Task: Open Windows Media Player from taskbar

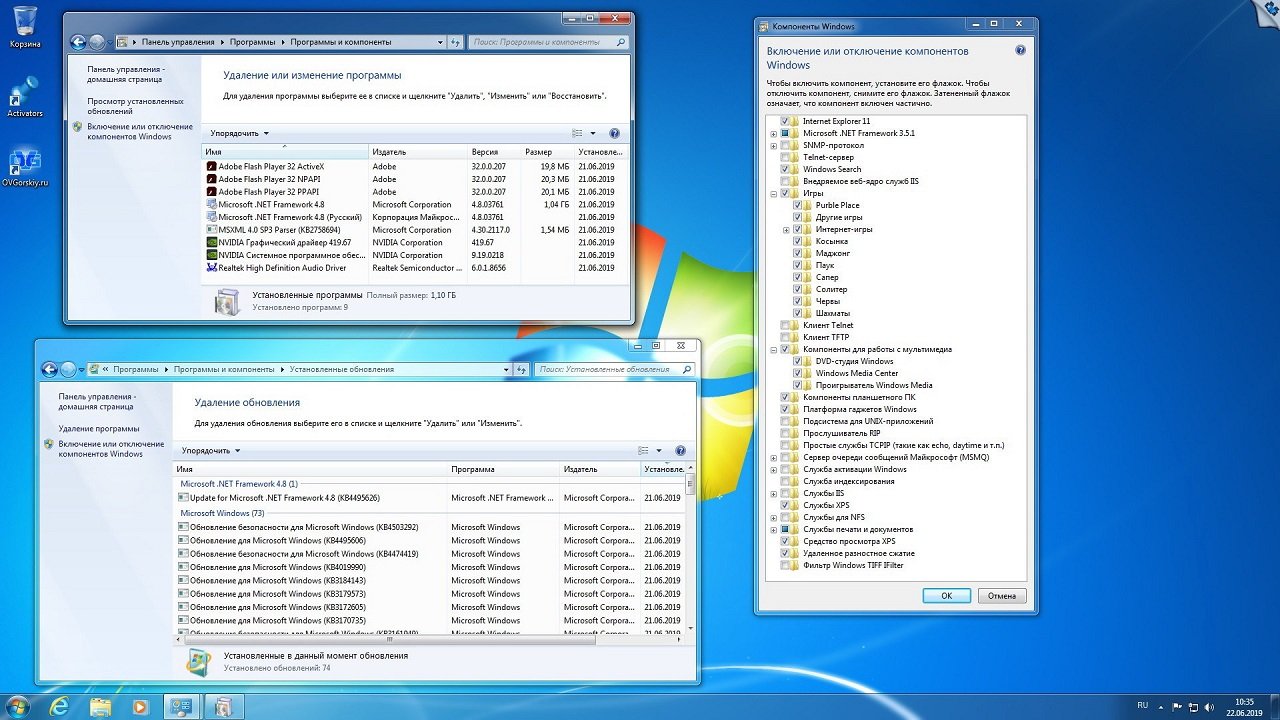Action: (x=140, y=706)
